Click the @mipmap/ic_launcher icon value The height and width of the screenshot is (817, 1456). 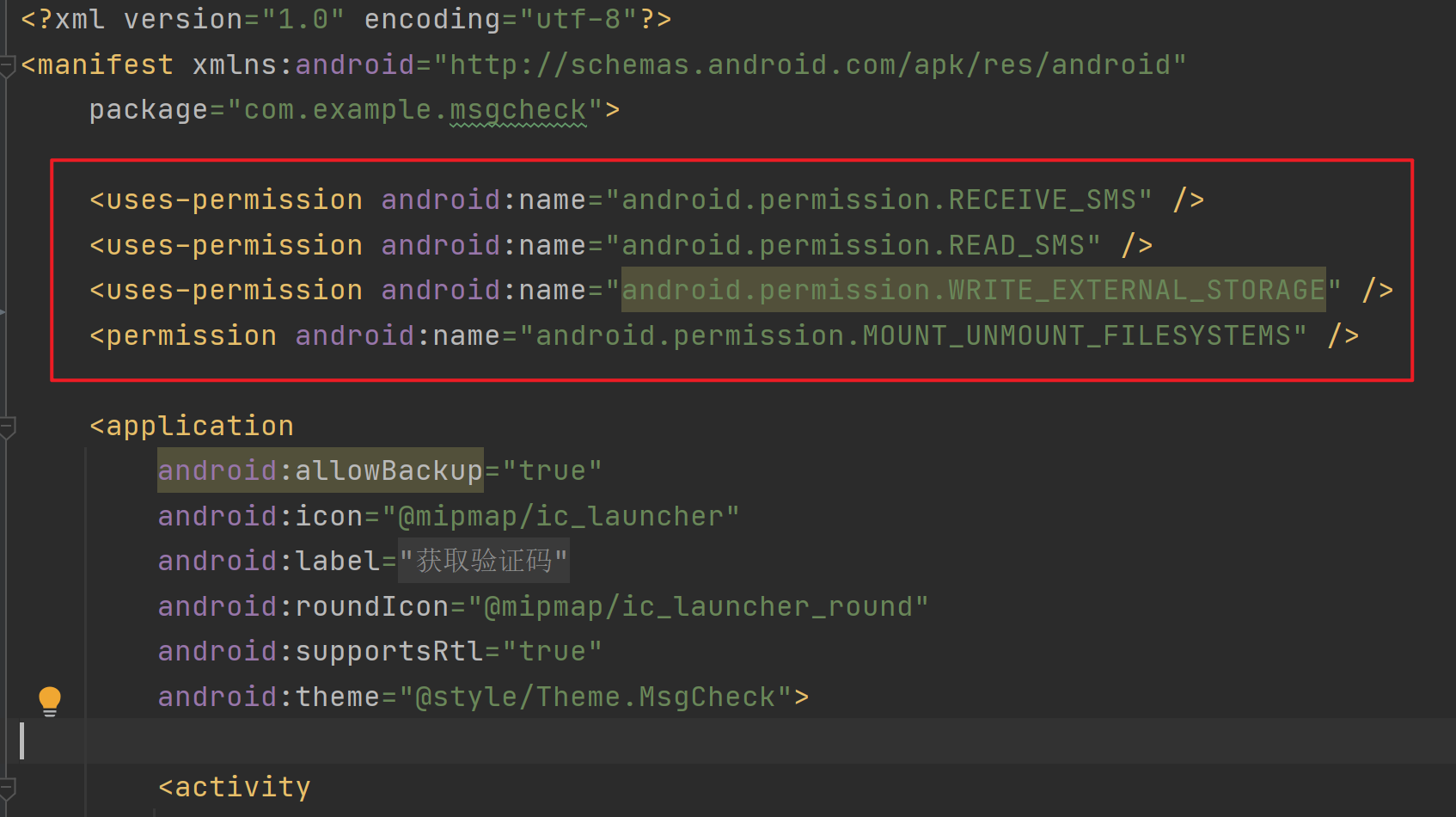pos(560,517)
